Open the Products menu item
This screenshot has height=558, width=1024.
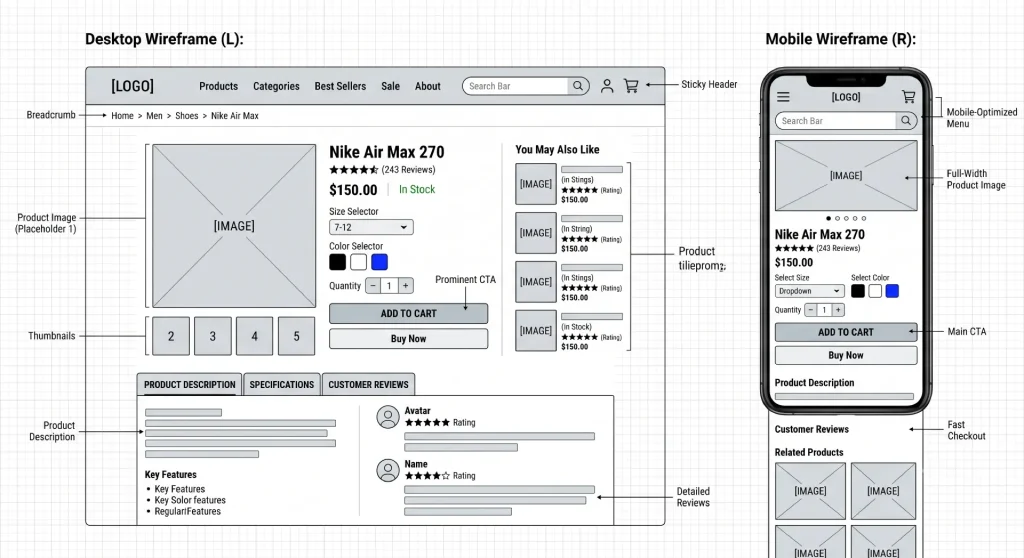click(218, 86)
